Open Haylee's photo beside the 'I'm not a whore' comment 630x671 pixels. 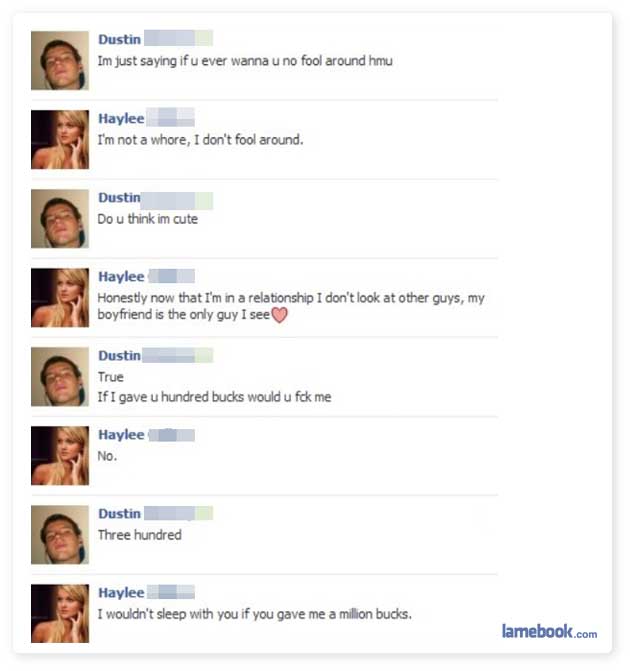point(60,140)
